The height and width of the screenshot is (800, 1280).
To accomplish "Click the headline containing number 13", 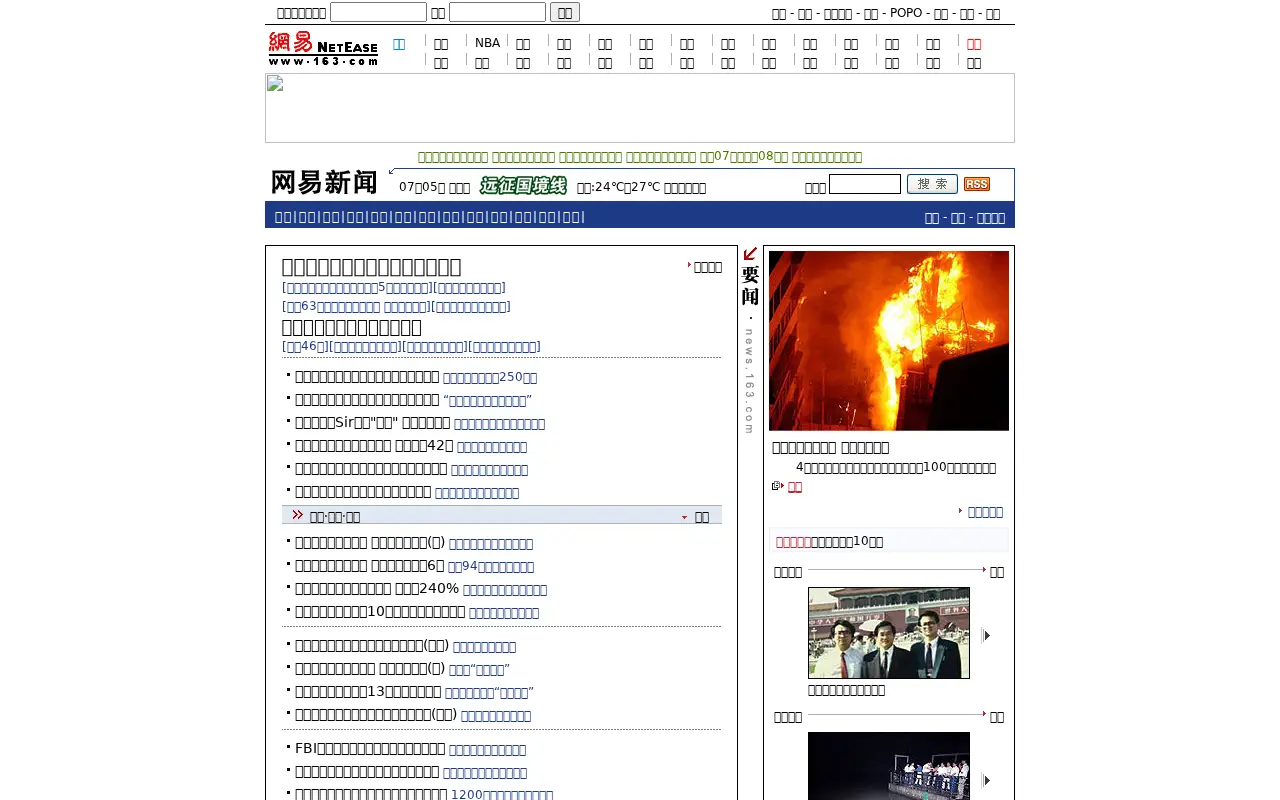I will click(368, 691).
